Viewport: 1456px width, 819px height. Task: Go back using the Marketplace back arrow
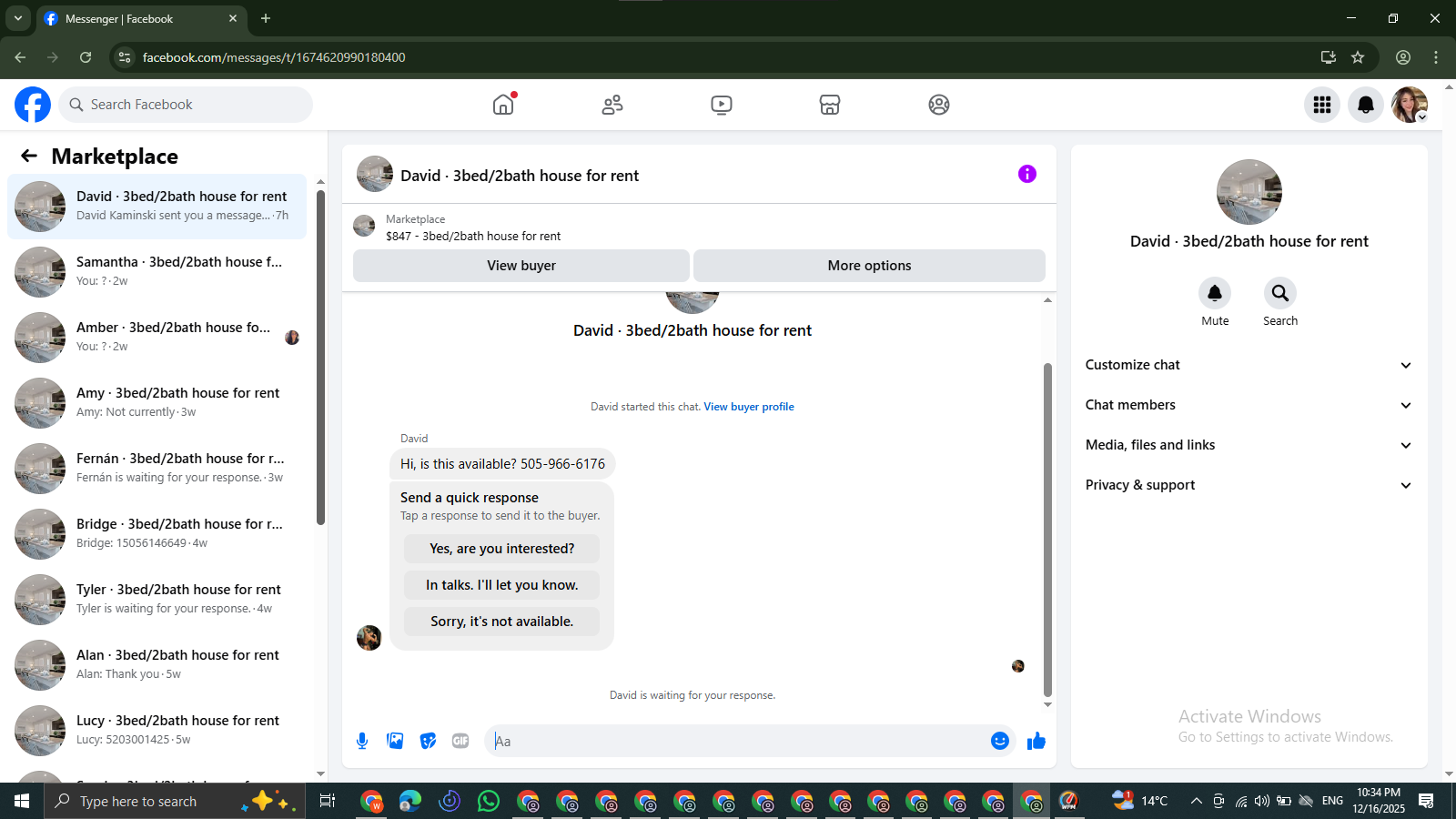[x=29, y=156]
